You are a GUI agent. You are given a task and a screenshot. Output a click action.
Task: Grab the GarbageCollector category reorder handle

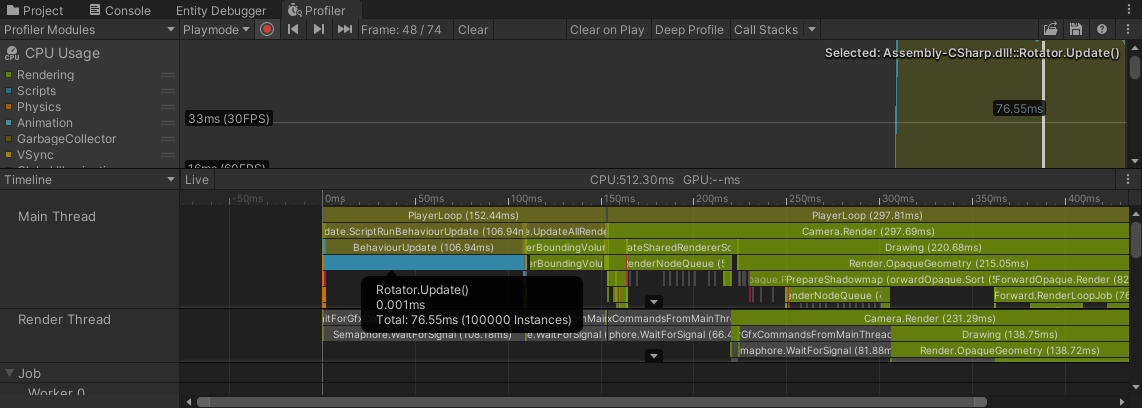click(x=168, y=139)
